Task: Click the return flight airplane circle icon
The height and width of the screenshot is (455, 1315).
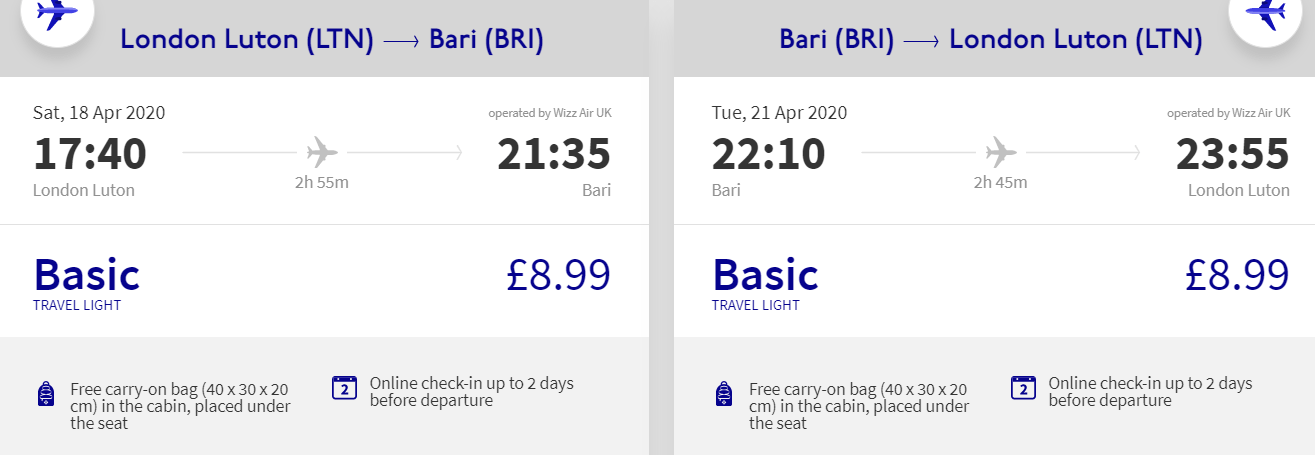Action: pos(1265,12)
